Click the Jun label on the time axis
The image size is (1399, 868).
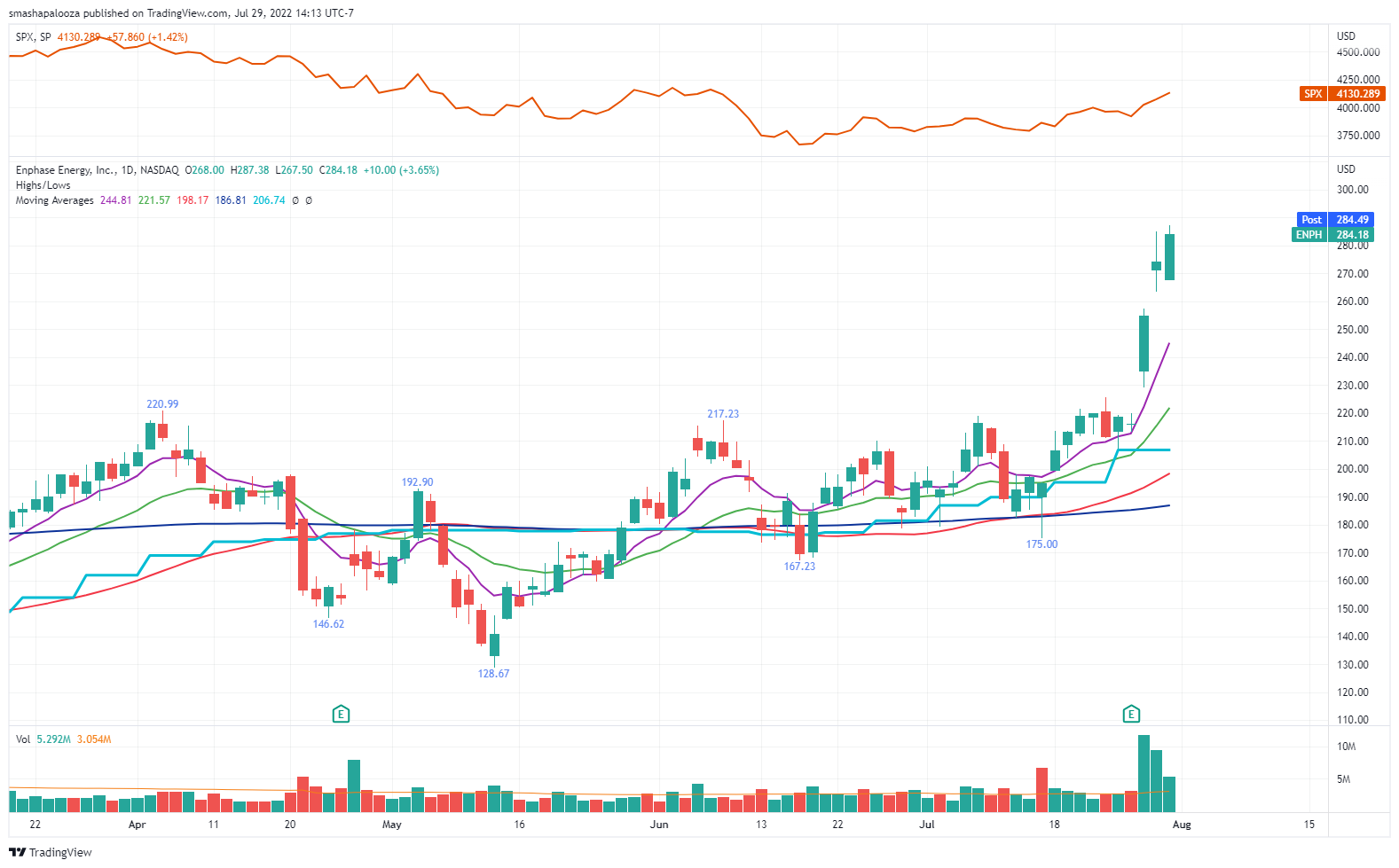coord(659,825)
